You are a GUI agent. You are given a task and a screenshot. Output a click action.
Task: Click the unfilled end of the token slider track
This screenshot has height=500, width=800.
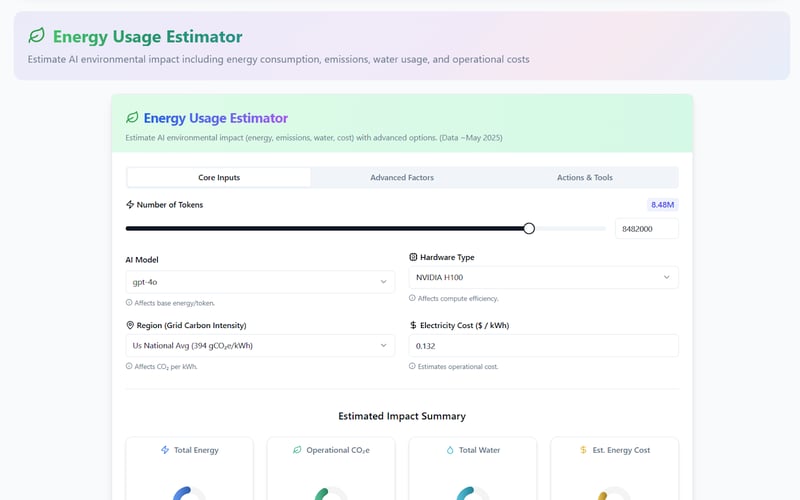click(x=570, y=229)
